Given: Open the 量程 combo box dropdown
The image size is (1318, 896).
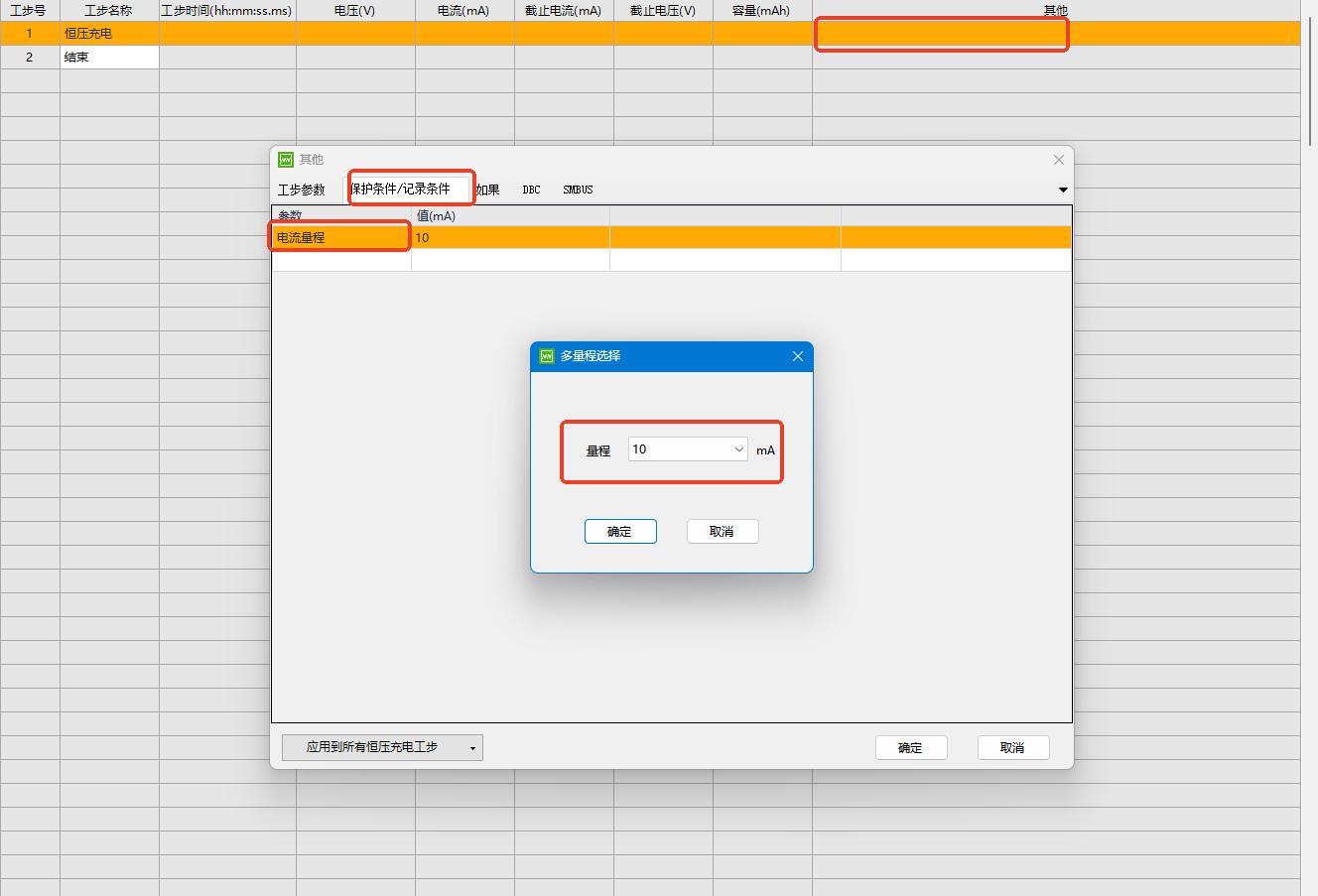Looking at the screenshot, I should (738, 449).
